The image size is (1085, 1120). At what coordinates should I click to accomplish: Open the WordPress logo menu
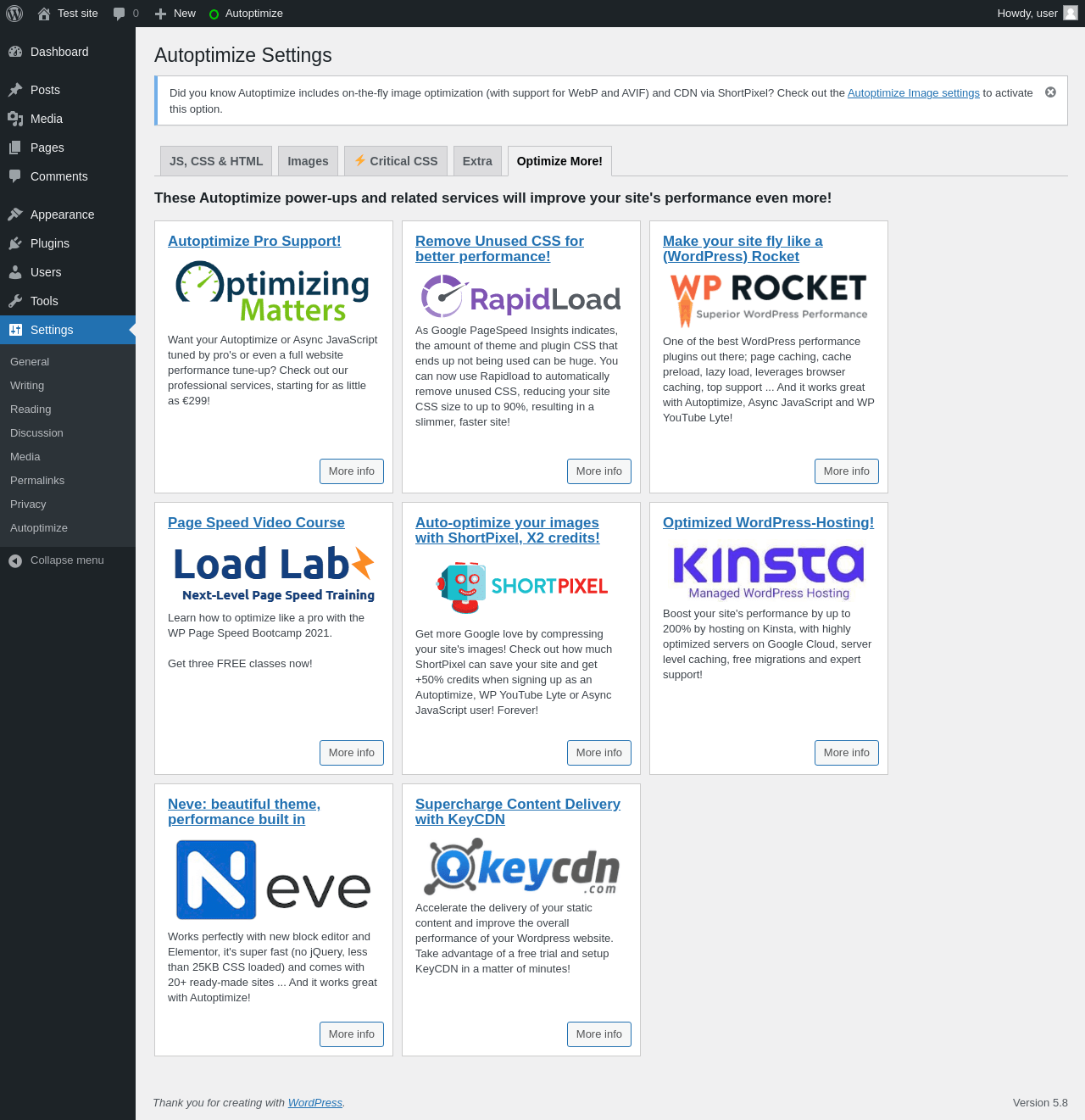(x=14, y=14)
